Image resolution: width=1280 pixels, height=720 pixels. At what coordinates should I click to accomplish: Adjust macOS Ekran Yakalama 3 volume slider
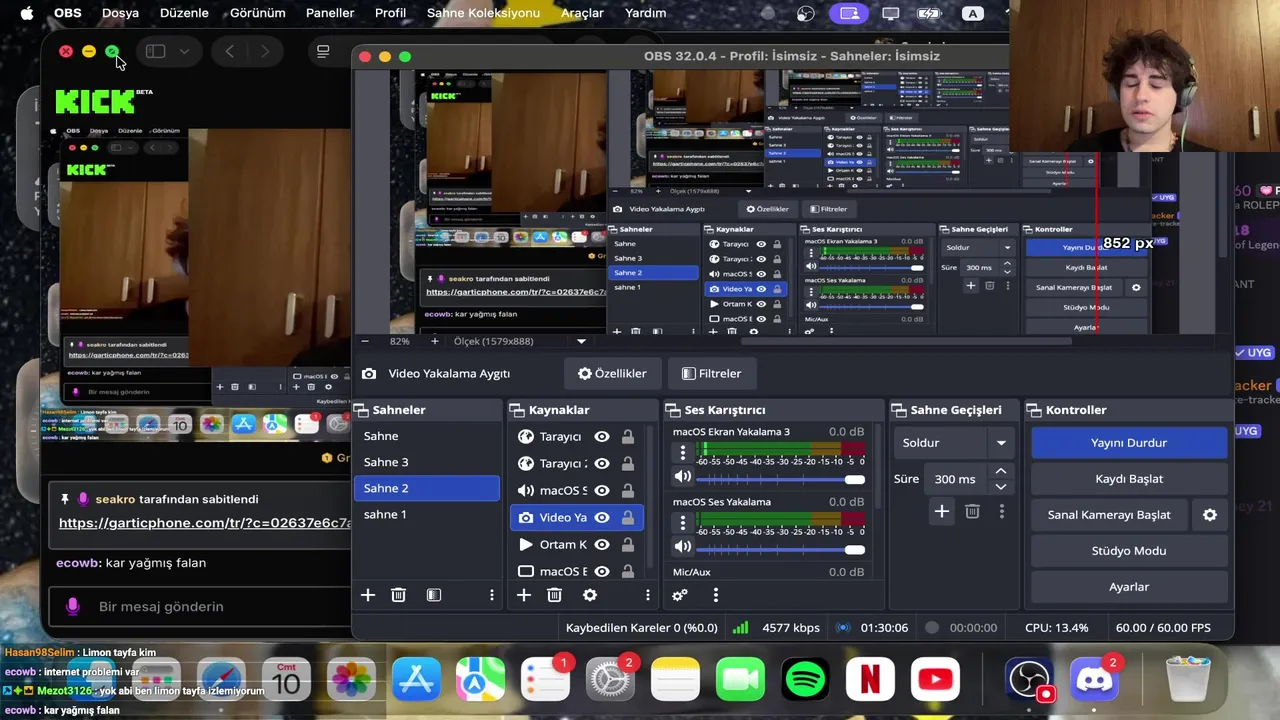click(x=780, y=478)
